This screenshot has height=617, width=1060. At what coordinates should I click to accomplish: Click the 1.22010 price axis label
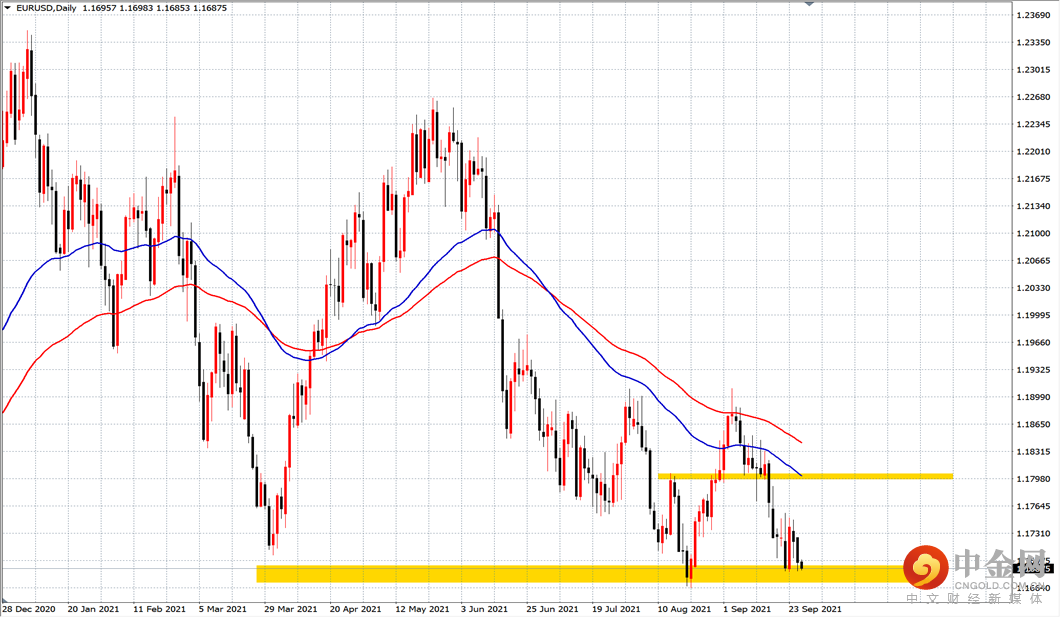pyautogui.click(x=1033, y=151)
